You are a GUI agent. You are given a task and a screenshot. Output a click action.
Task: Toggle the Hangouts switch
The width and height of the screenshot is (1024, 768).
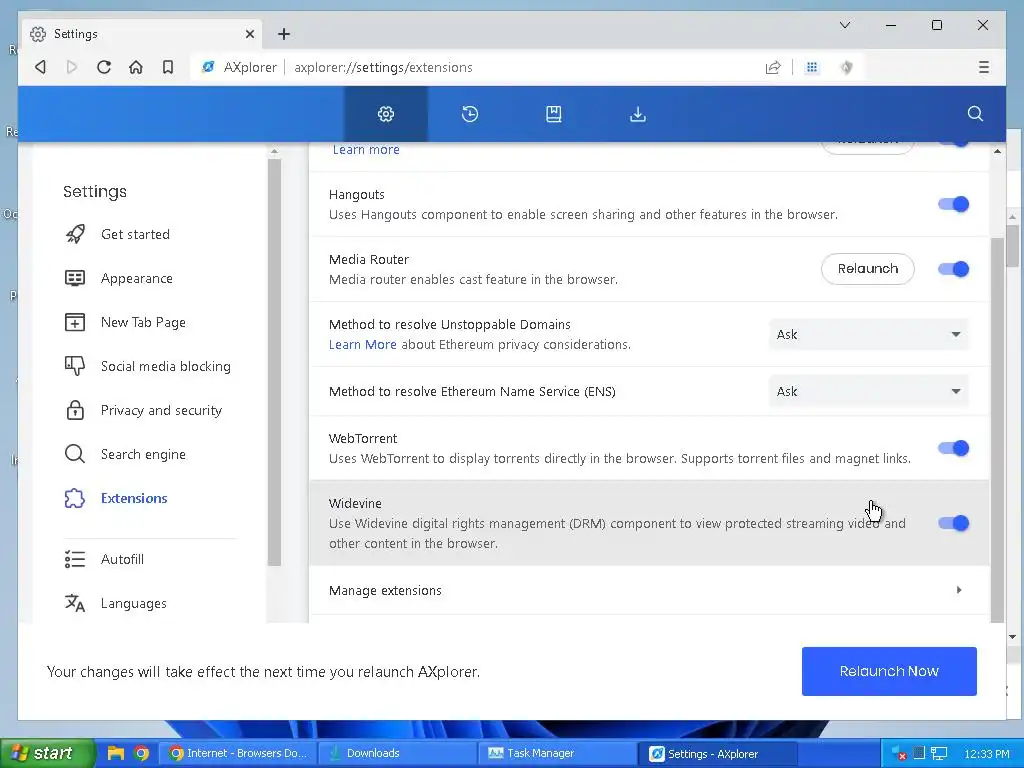tap(953, 204)
